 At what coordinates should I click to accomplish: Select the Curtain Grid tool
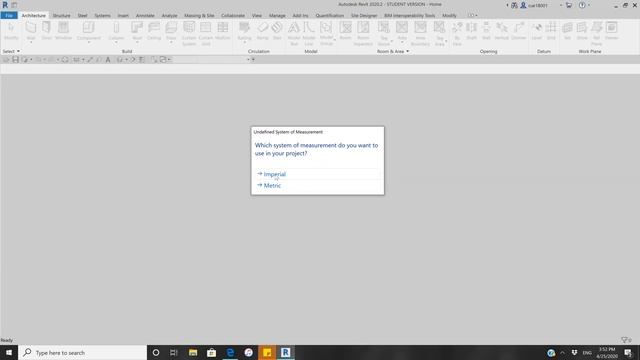(206, 33)
